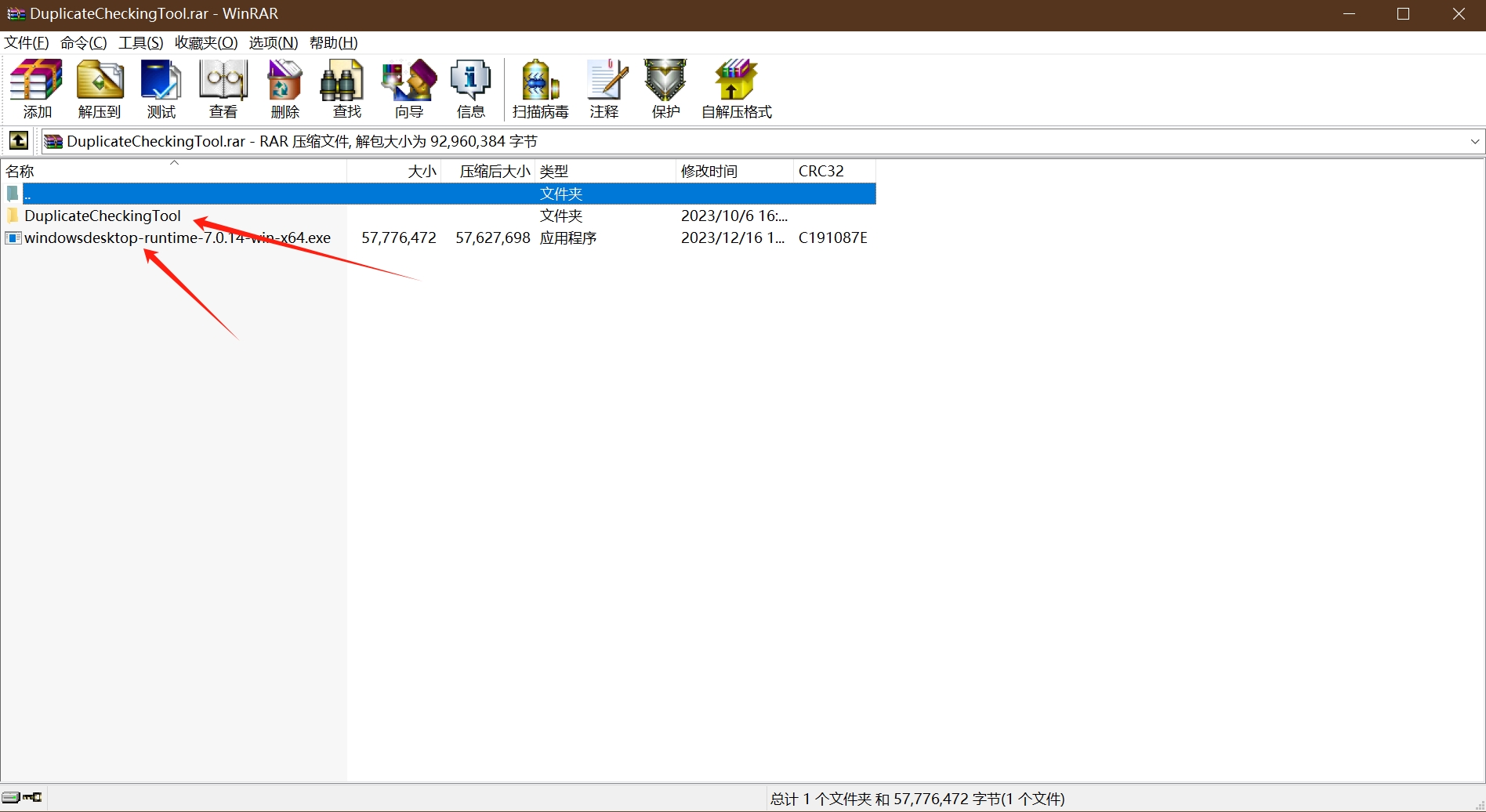Click the 查看 (View) toolbar icon
This screenshot has width=1486, height=812.
(x=223, y=81)
